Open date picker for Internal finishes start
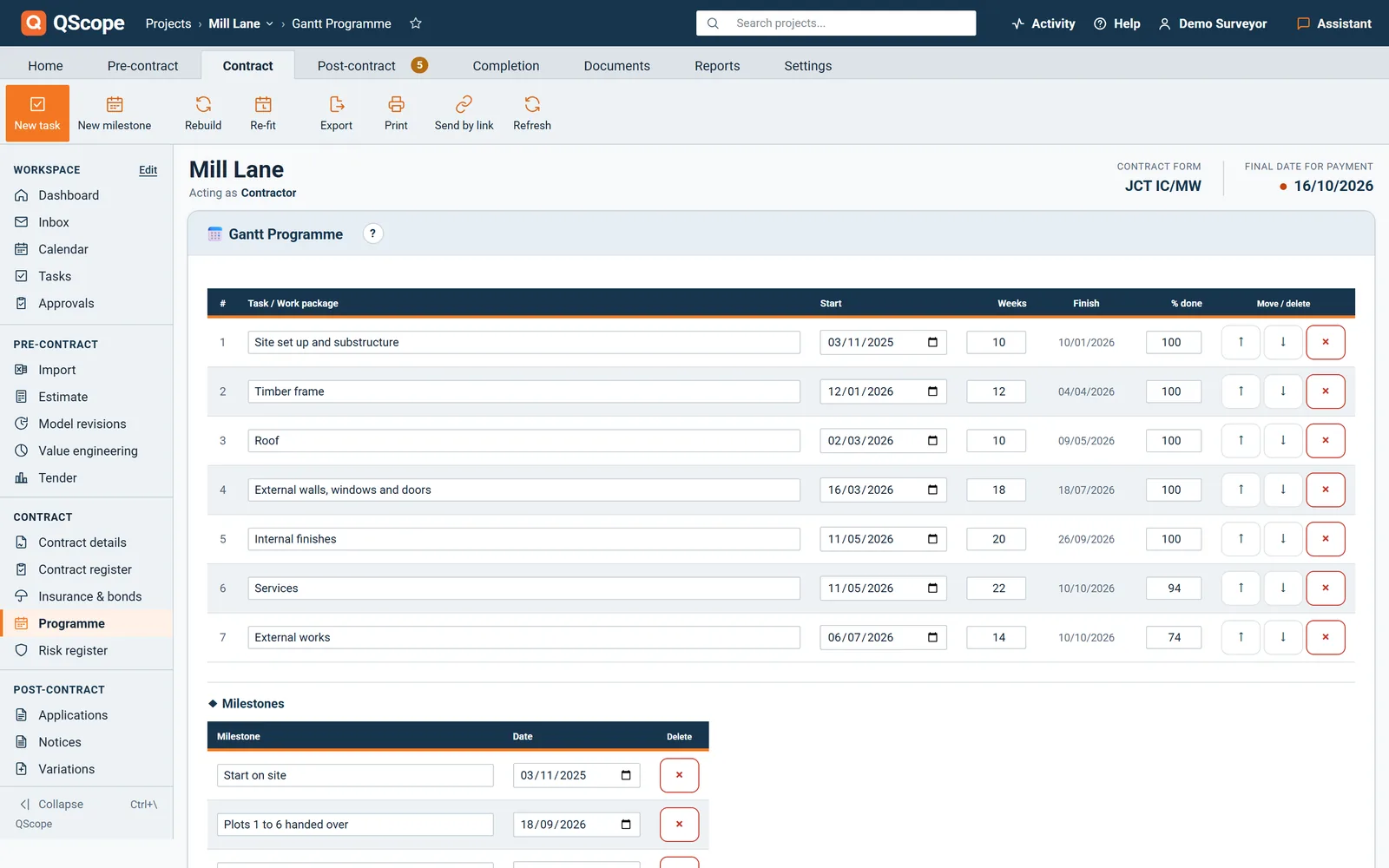Viewport: 1389px width, 868px height. point(932,539)
